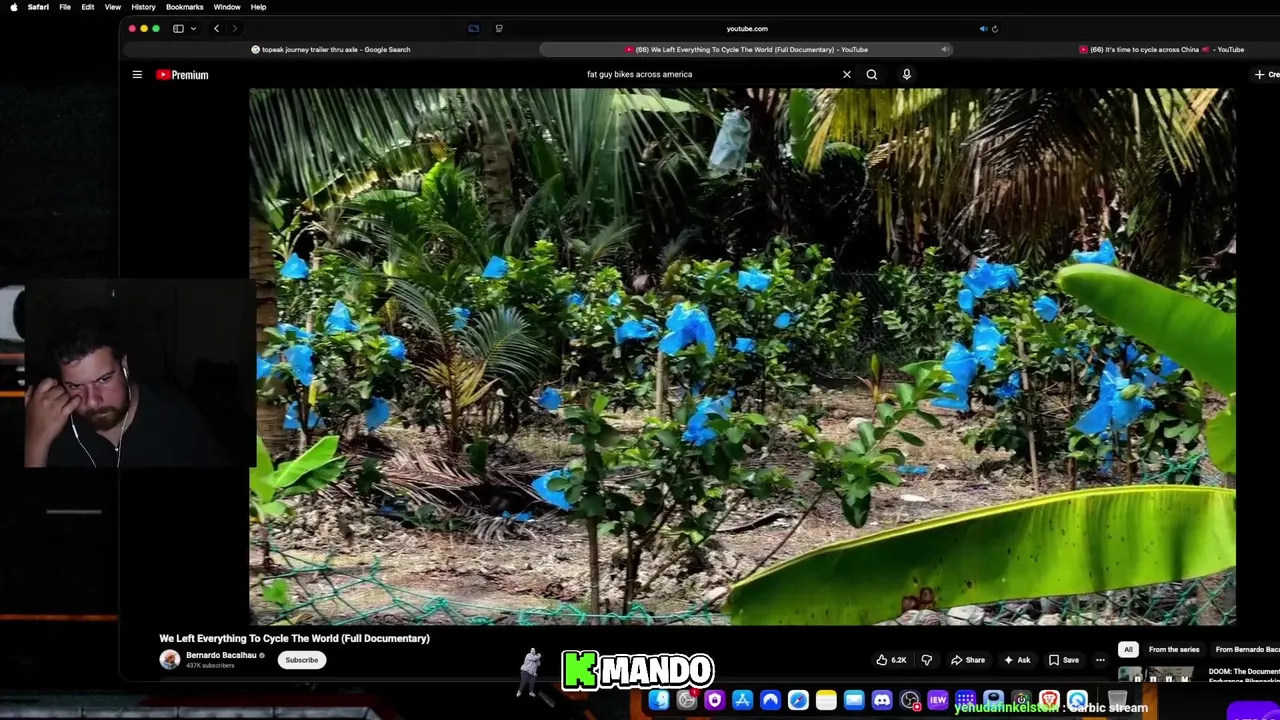Open System Settings from the Dock

coord(687,701)
